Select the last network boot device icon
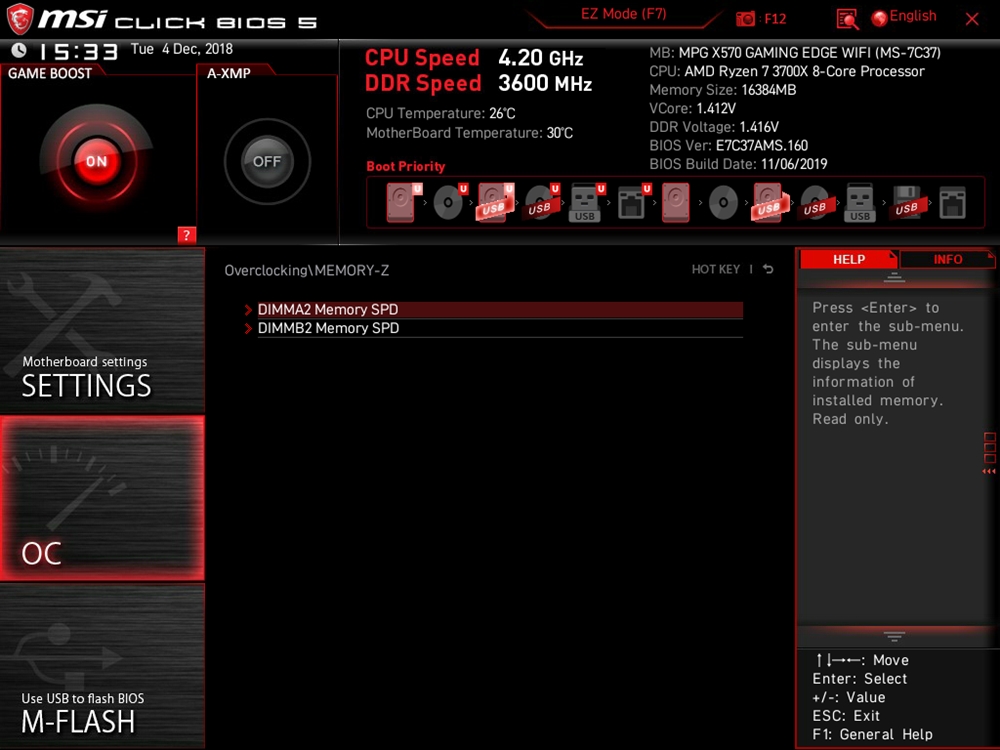 (953, 204)
